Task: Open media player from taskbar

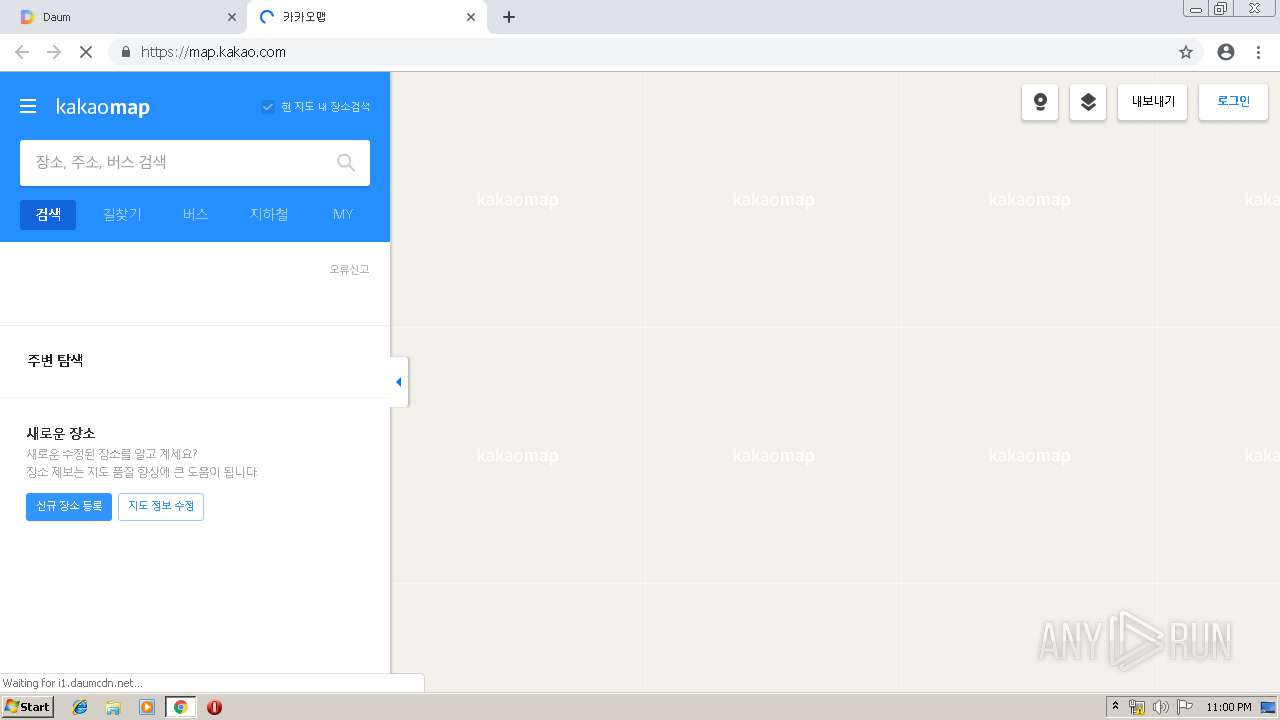Action: (147, 707)
